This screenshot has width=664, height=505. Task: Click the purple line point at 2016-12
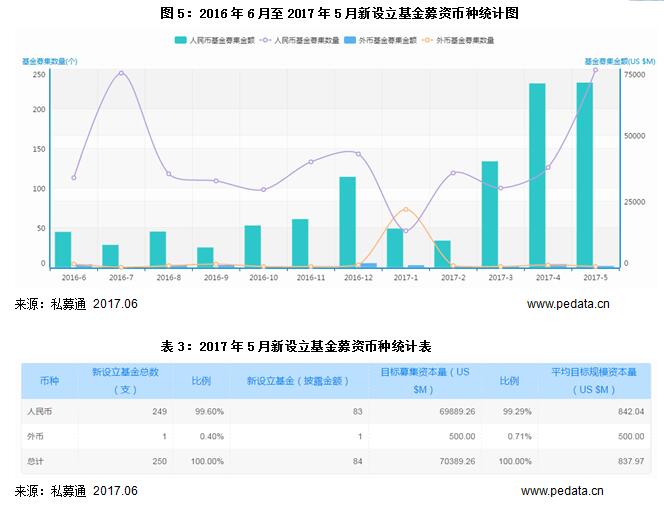pos(358,154)
